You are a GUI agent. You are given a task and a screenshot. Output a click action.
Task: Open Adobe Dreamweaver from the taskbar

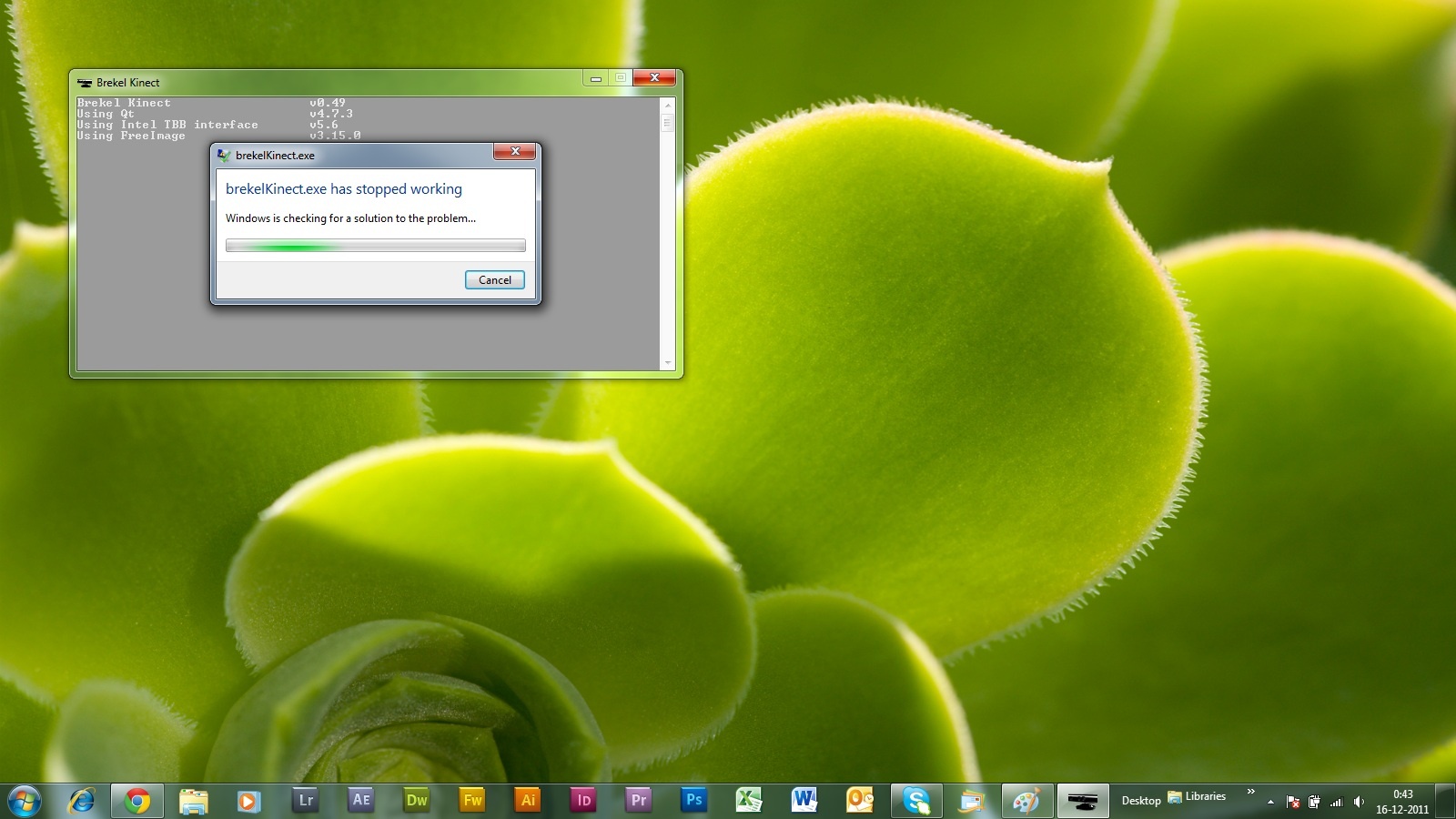[x=417, y=801]
